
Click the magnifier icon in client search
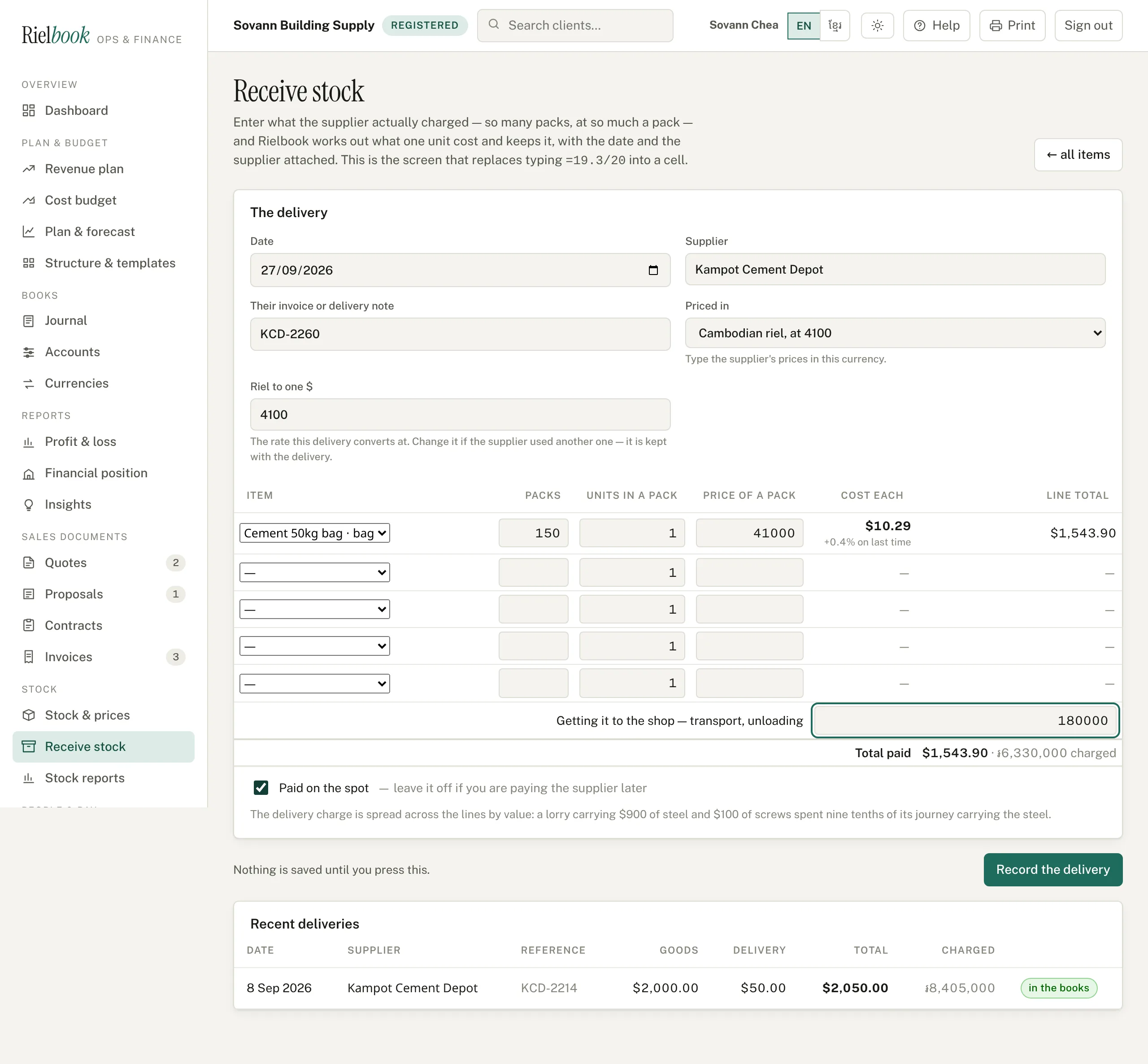pyautogui.click(x=494, y=24)
